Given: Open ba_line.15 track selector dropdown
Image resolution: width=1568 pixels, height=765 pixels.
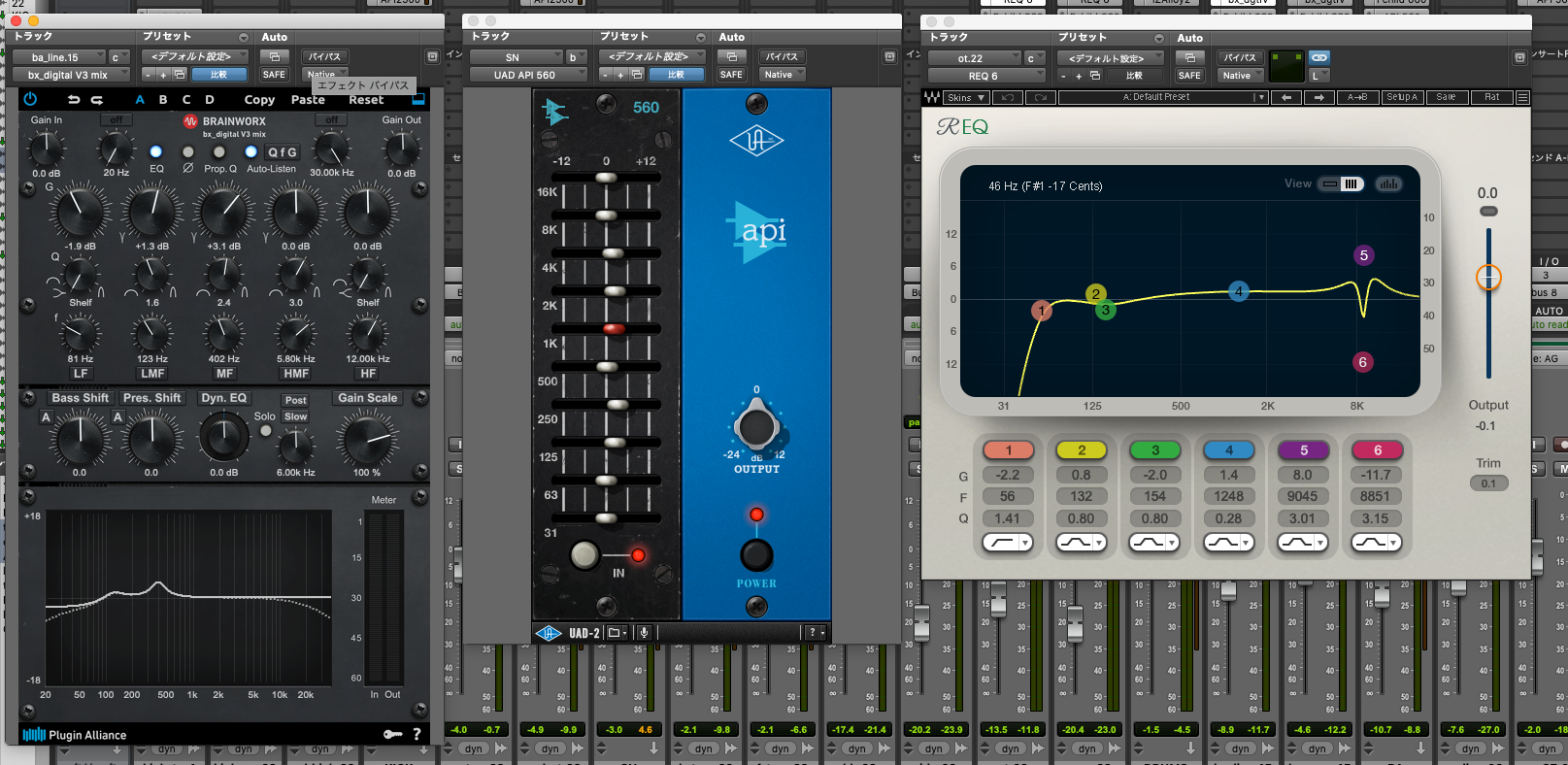Looking at the screenshot, I should click(x=58, y=57).
